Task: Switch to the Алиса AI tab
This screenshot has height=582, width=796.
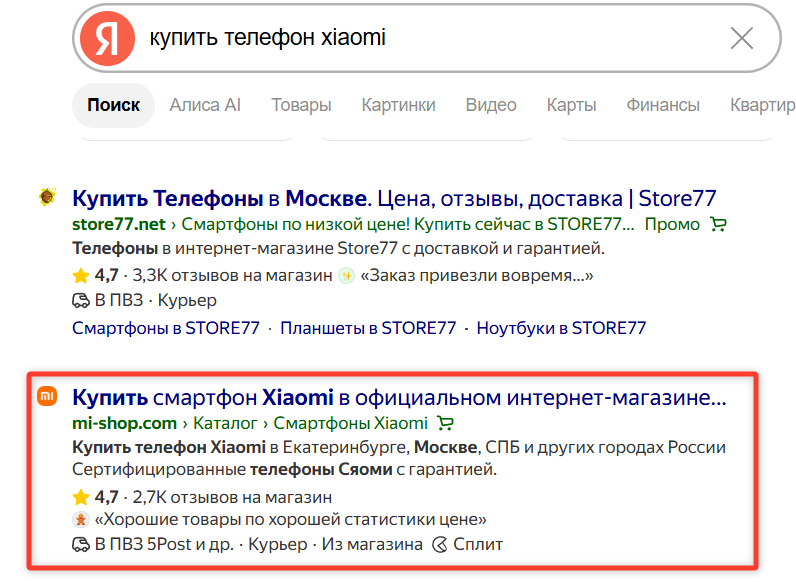Action: pyautogui.click(x=205, y=105)
